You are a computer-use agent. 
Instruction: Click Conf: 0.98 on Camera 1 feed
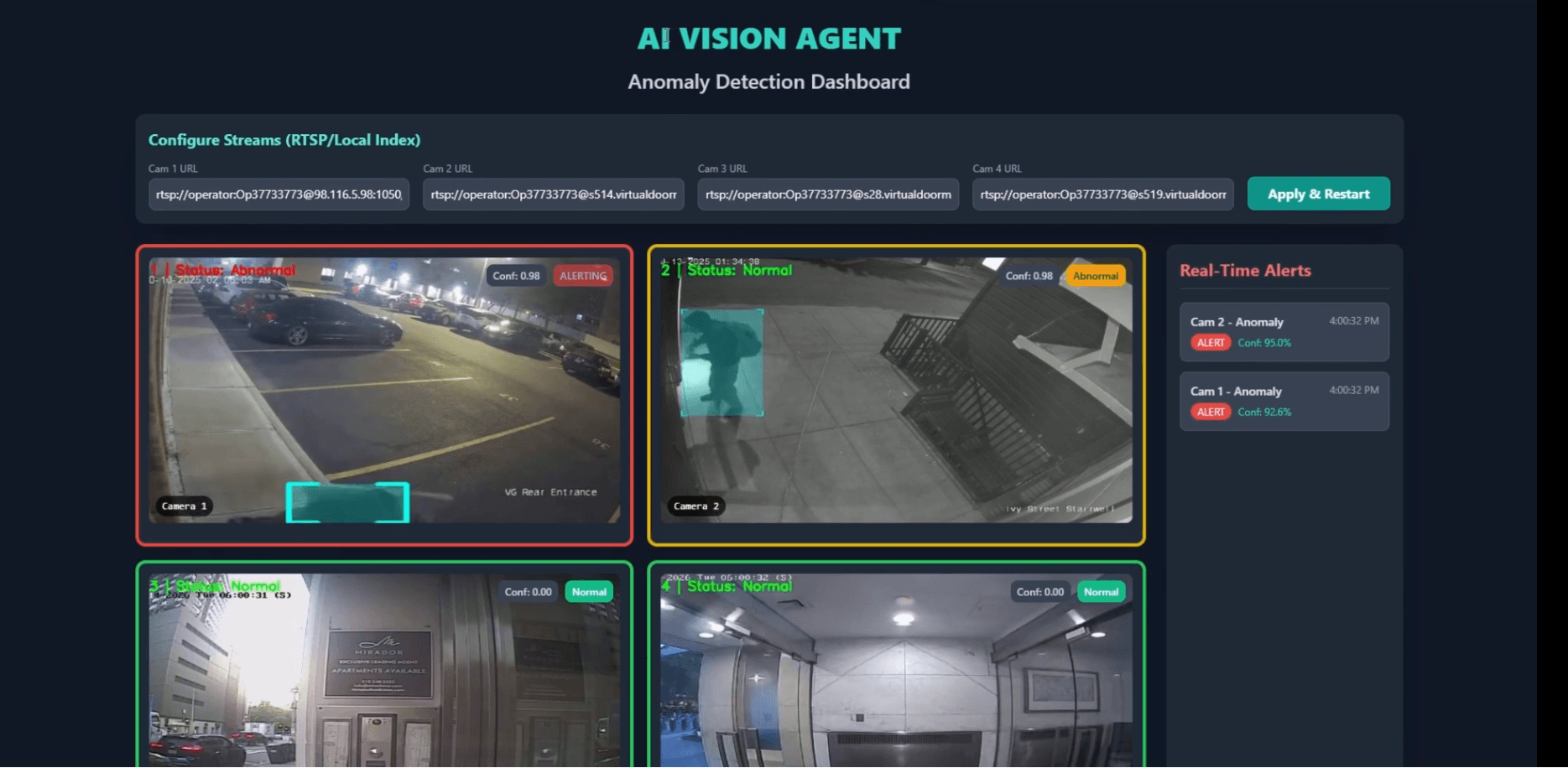516,276
